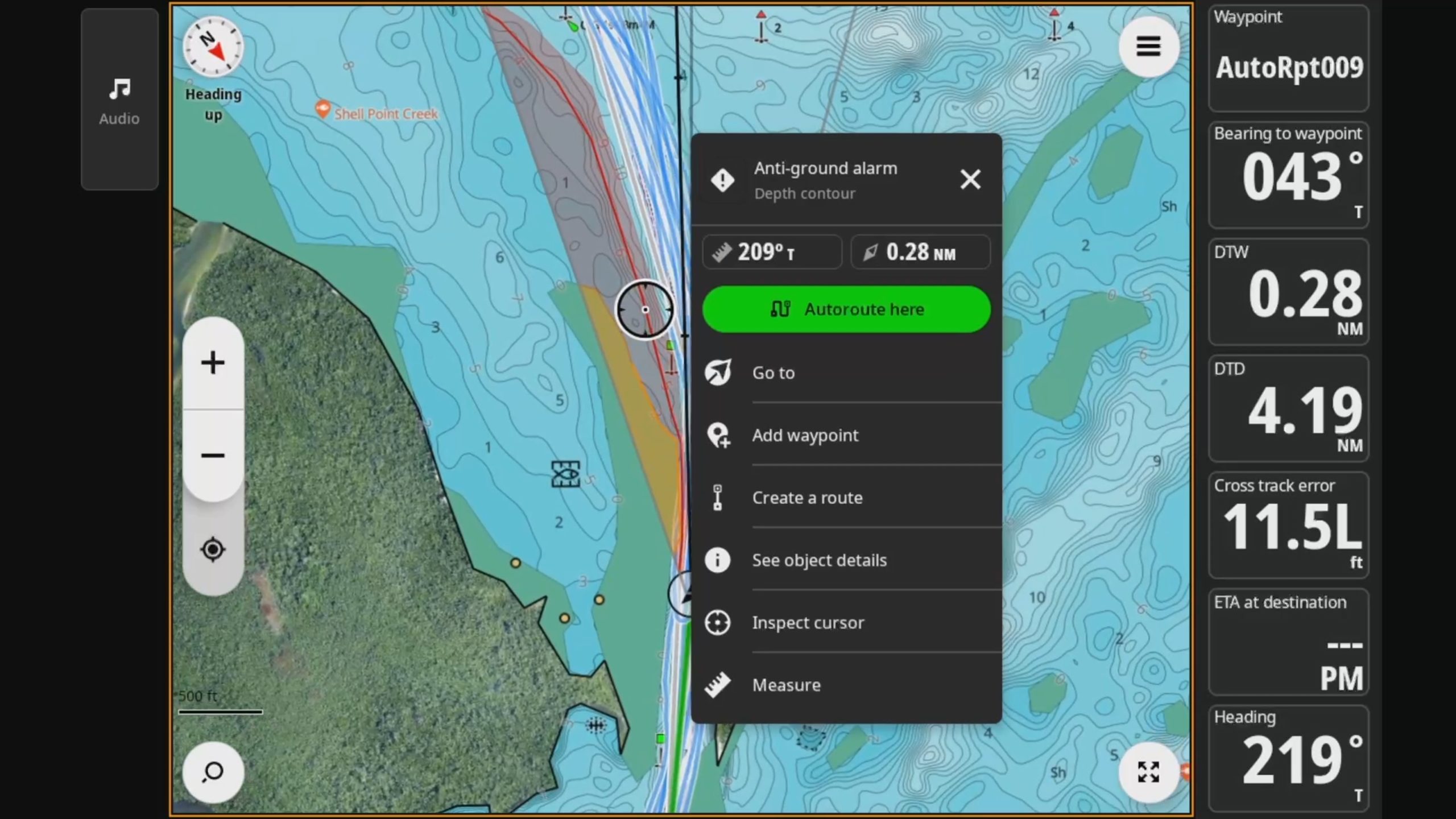Open the chart search magnifier
Viewport: 1456px width, 819px height.
pyautogui.click(x=213, y=772)
